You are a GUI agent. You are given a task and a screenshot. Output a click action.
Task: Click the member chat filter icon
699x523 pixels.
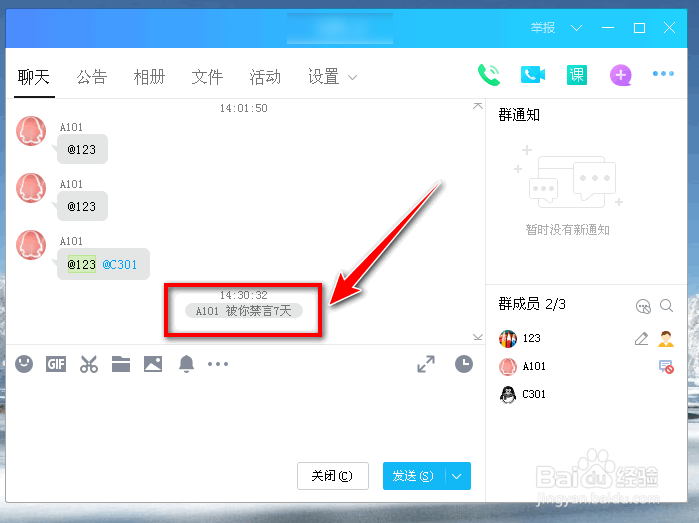(643, 306)
